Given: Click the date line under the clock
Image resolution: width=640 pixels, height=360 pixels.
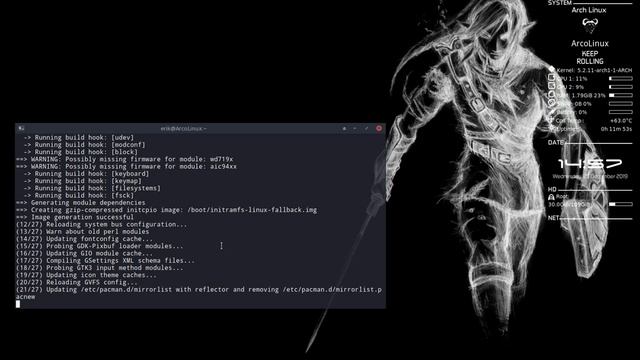Looking at the screenshot, I should [x=590, y=176].
